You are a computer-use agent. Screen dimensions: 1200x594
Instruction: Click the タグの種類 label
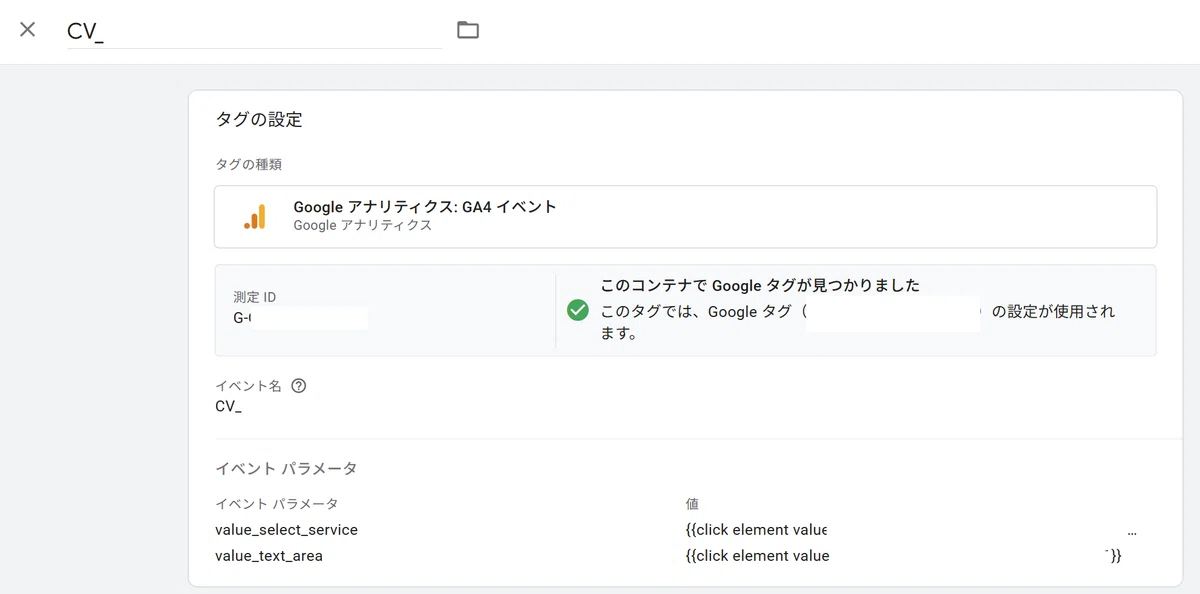tap(248, 164)
